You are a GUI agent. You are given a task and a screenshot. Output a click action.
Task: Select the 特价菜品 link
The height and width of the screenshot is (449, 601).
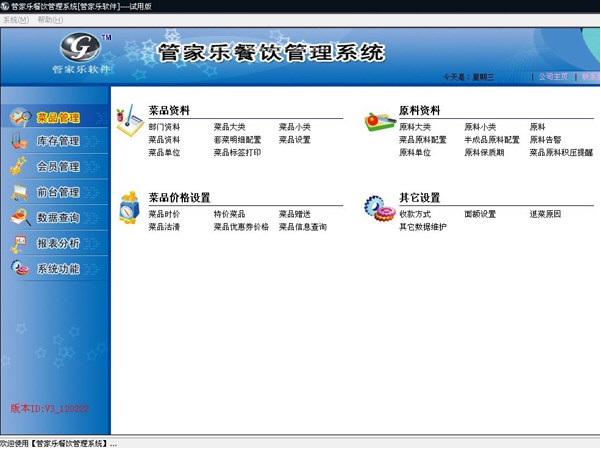(x=229, y=214)
